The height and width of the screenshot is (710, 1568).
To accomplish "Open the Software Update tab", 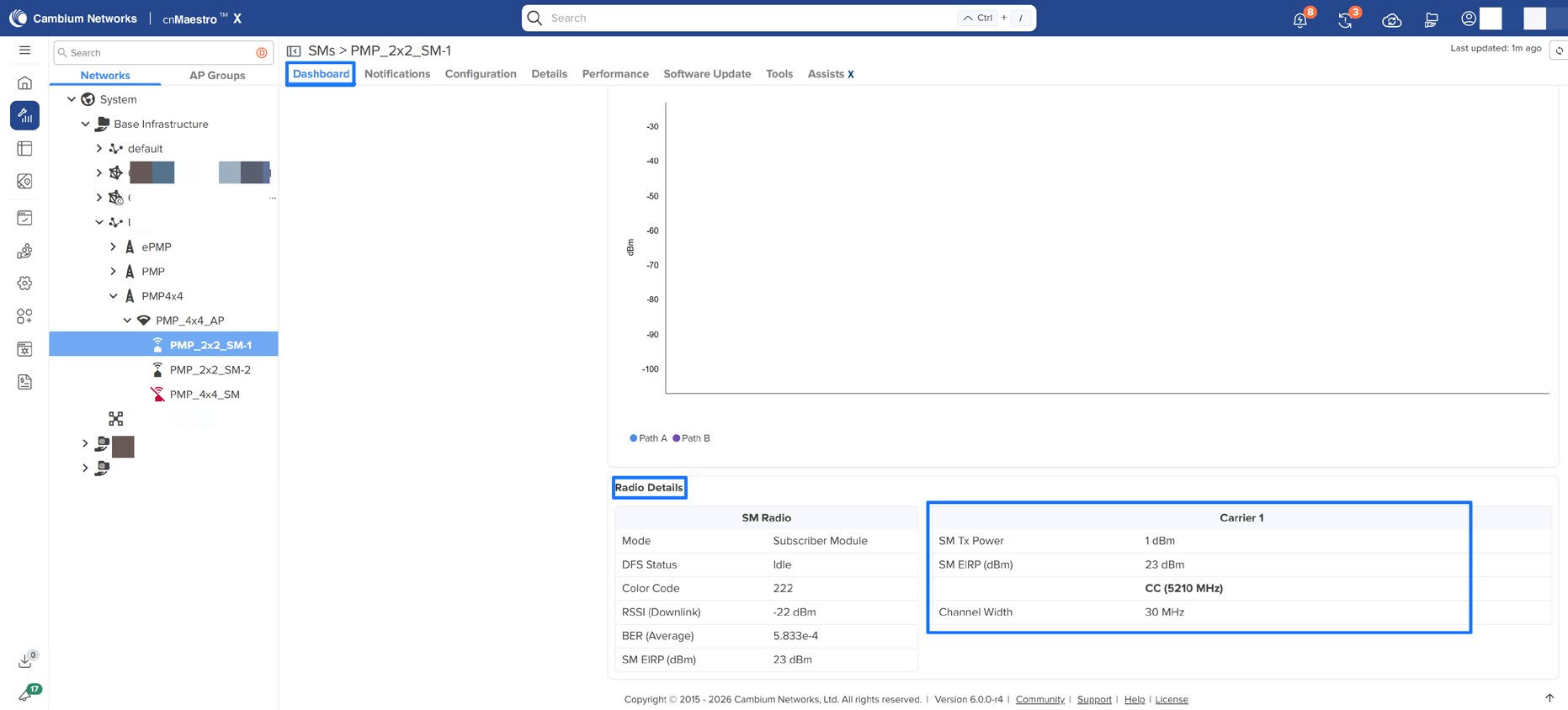I will [x=707, y=74].
